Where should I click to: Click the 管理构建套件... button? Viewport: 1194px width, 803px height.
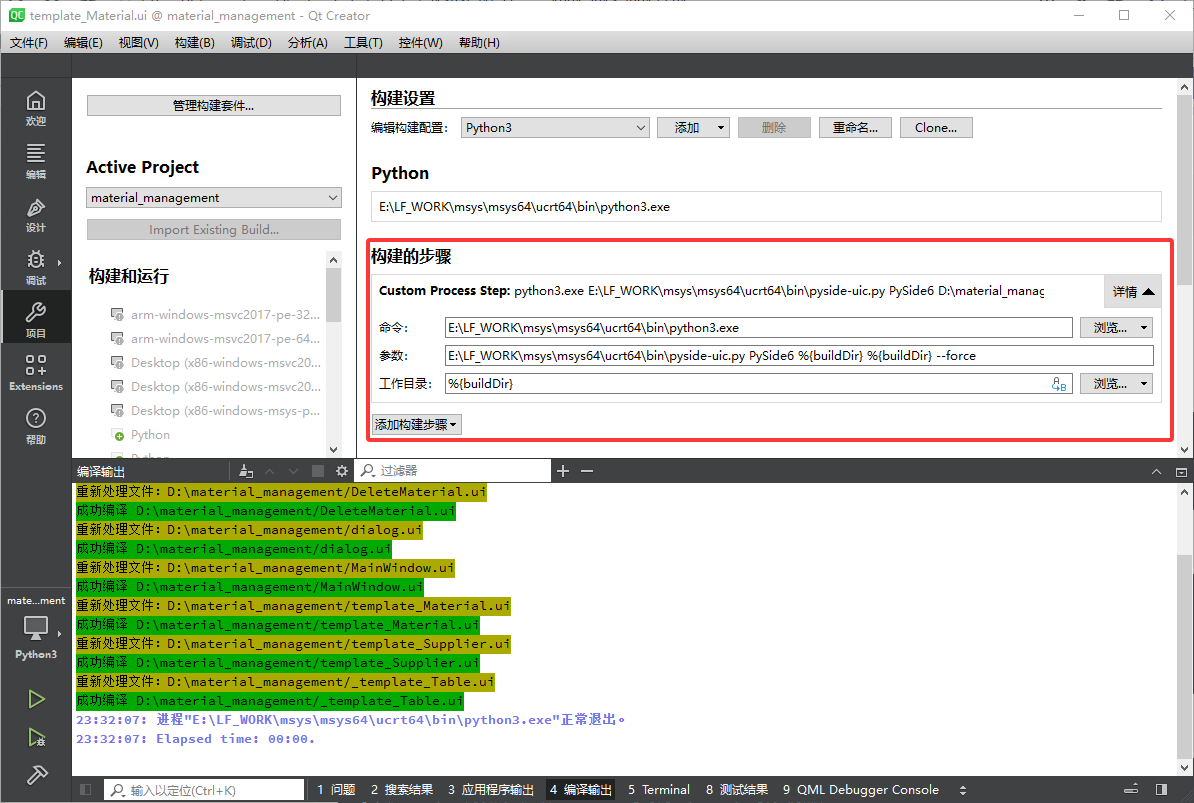(x=213, y=106)
